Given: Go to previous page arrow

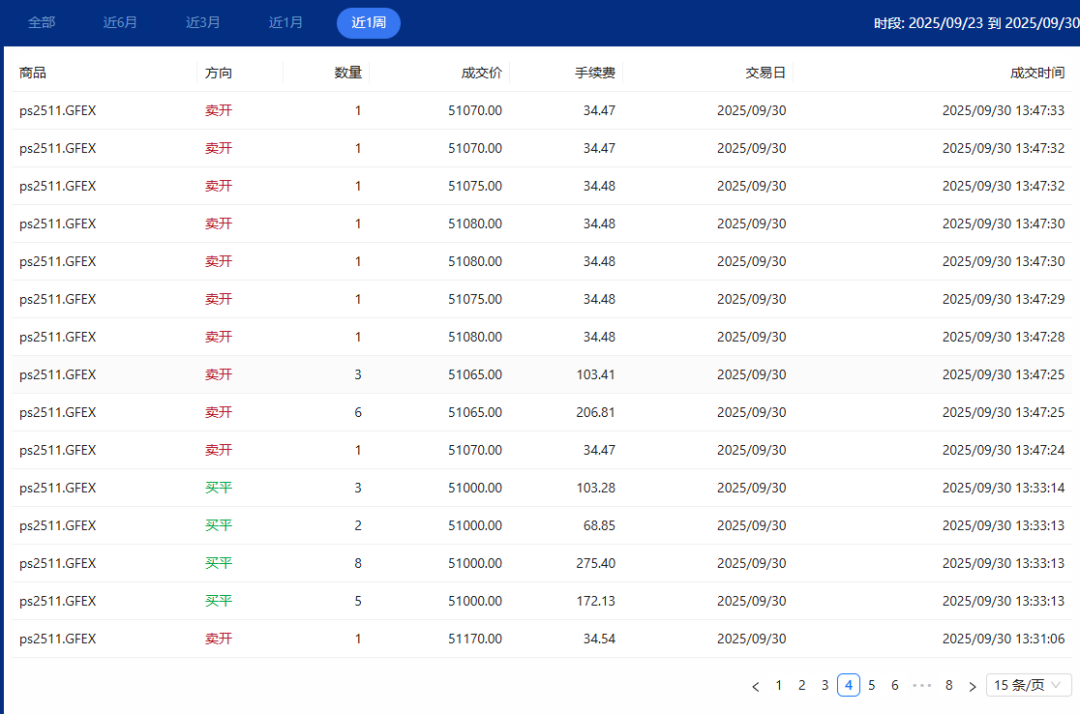Looking at the screenshot, I should pyautogui.click(x=756, y=686).
